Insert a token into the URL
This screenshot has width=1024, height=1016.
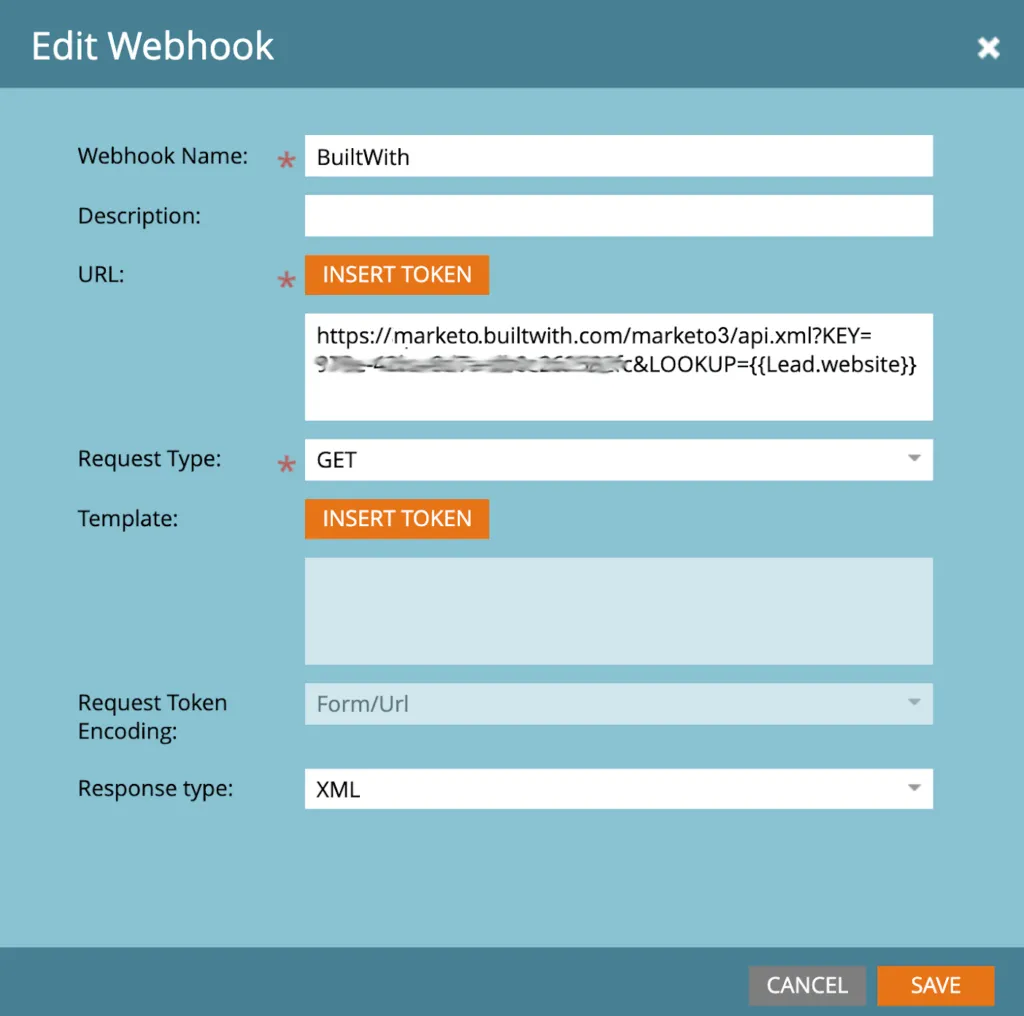396,275
